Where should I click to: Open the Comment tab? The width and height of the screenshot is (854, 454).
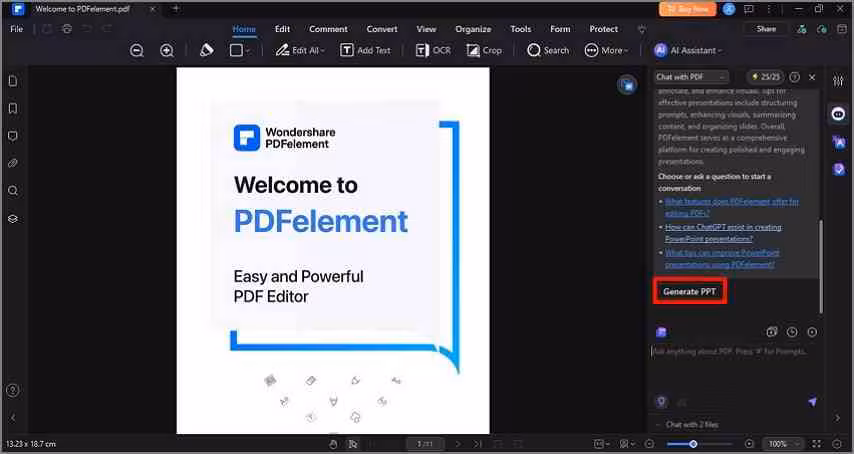click(328, 29)
